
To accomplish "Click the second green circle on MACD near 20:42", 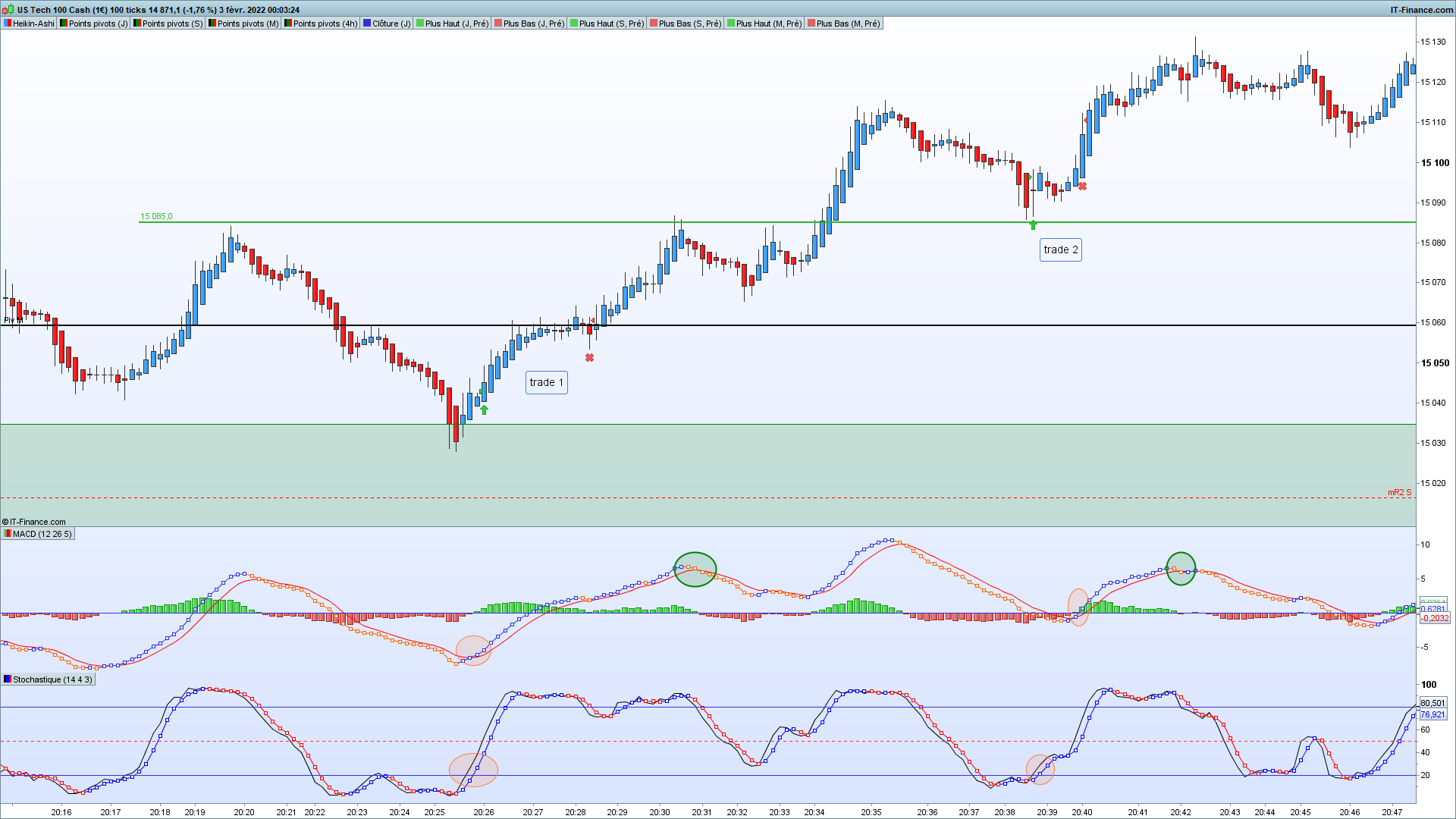I will point(1181,569).
